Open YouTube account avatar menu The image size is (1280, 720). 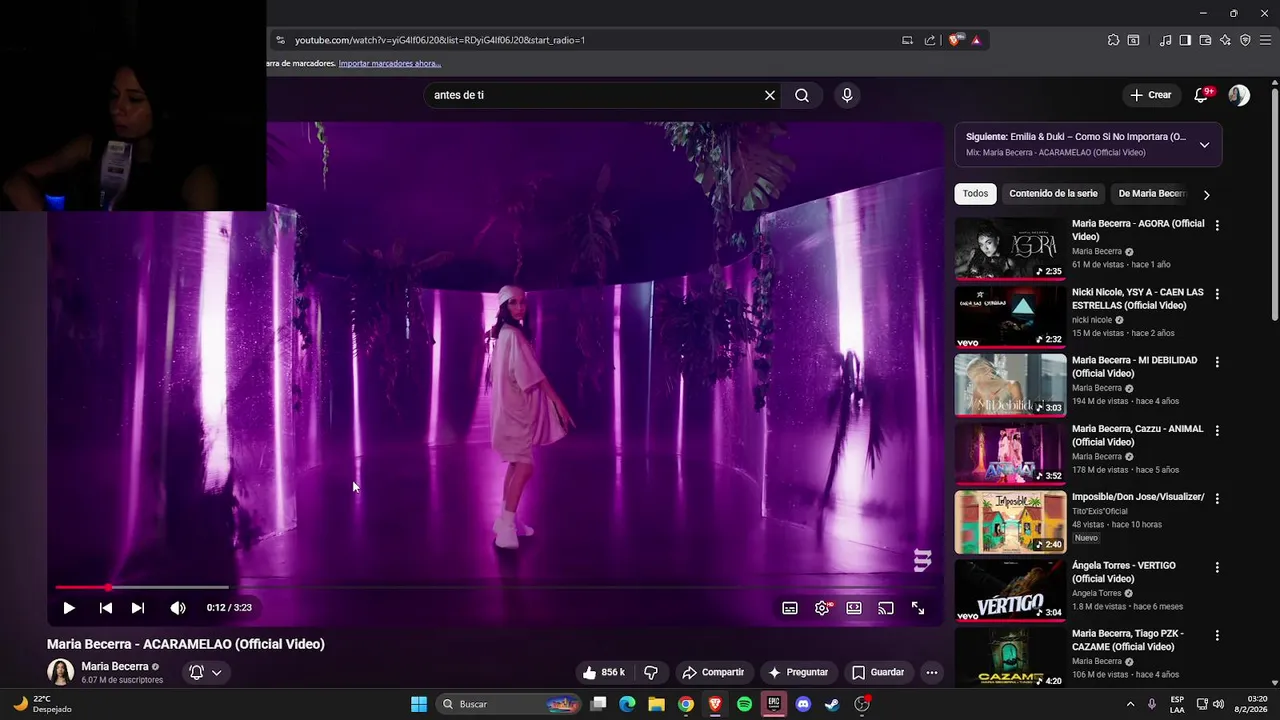(1239, 95)
